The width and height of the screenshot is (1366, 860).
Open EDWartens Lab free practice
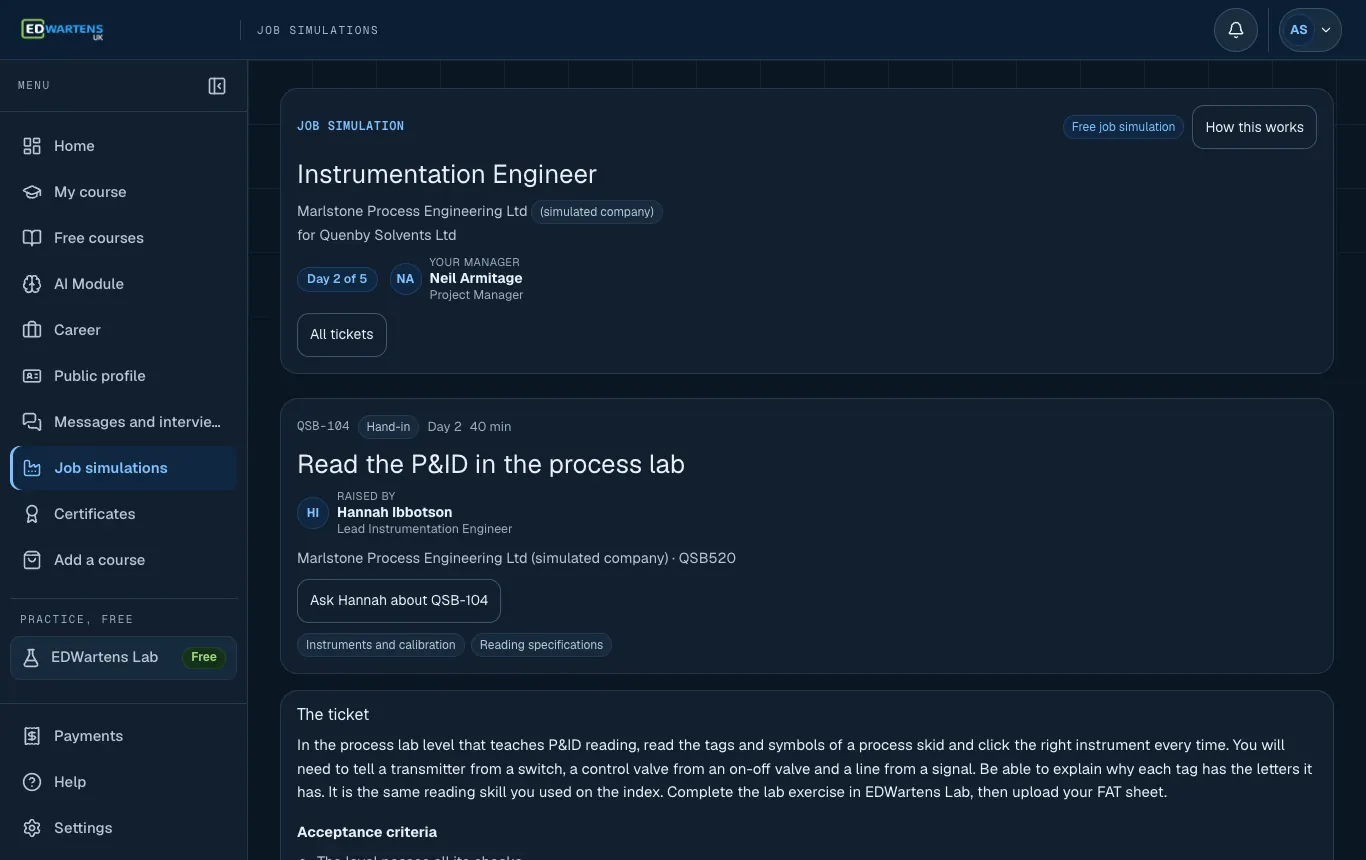(124, 658)
